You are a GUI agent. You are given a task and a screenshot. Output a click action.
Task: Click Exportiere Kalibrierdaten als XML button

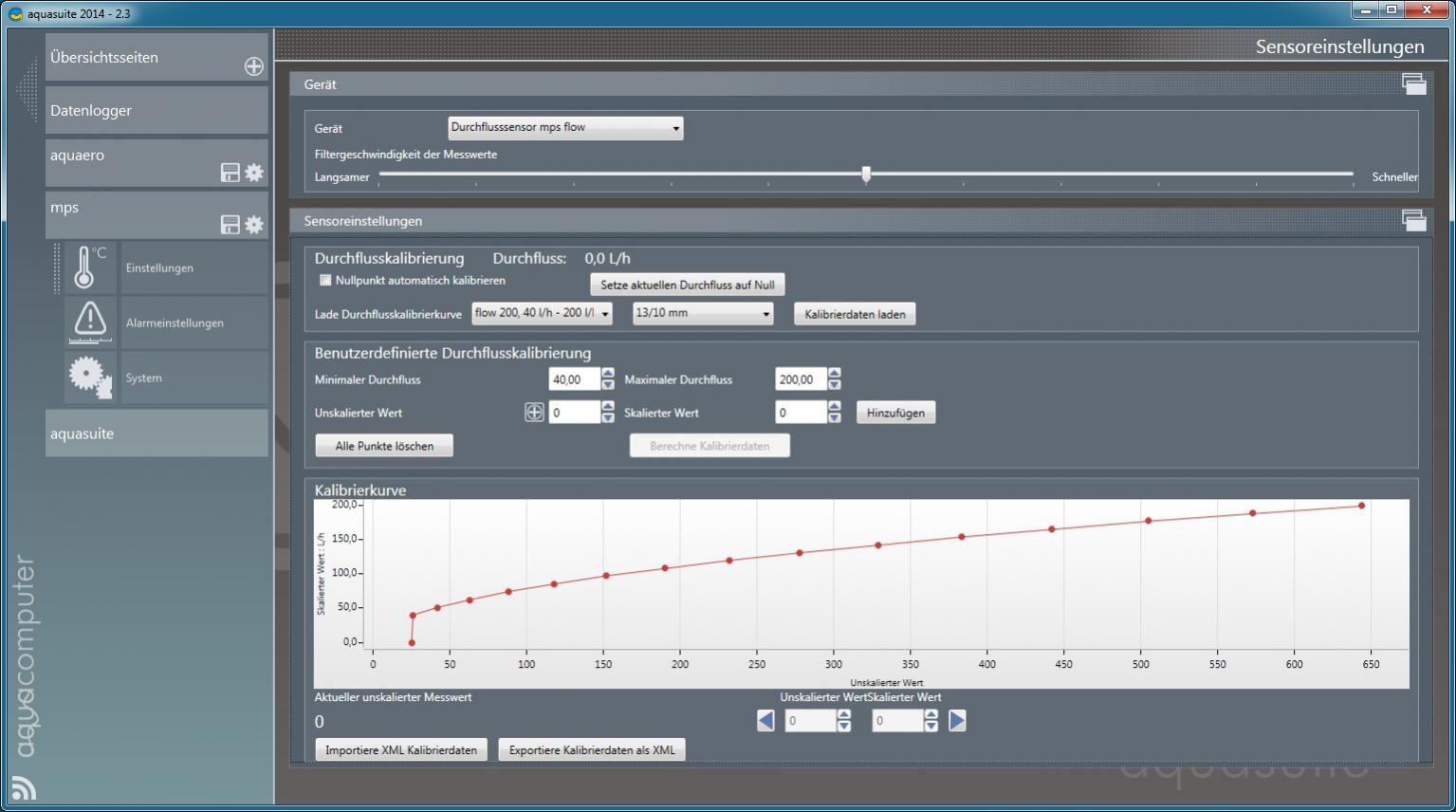coord(592,750)
